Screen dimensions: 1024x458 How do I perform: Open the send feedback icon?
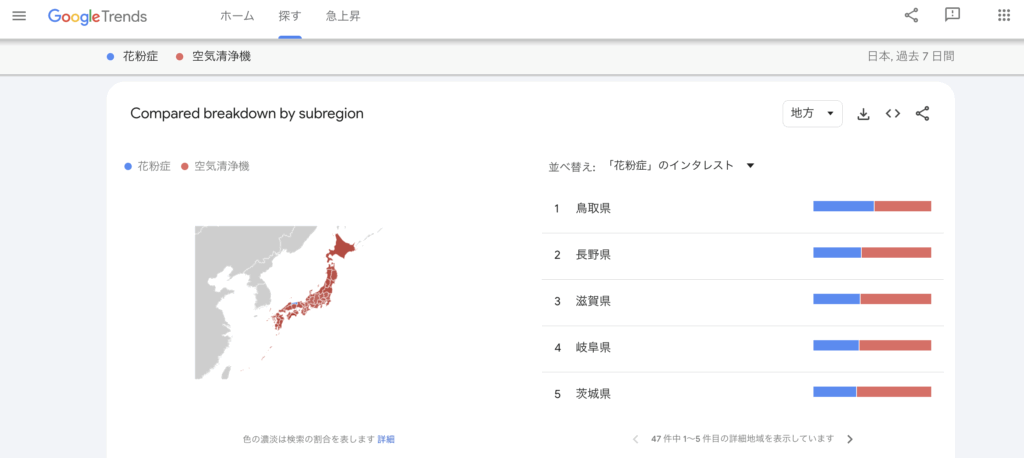(x=952, y=16)
